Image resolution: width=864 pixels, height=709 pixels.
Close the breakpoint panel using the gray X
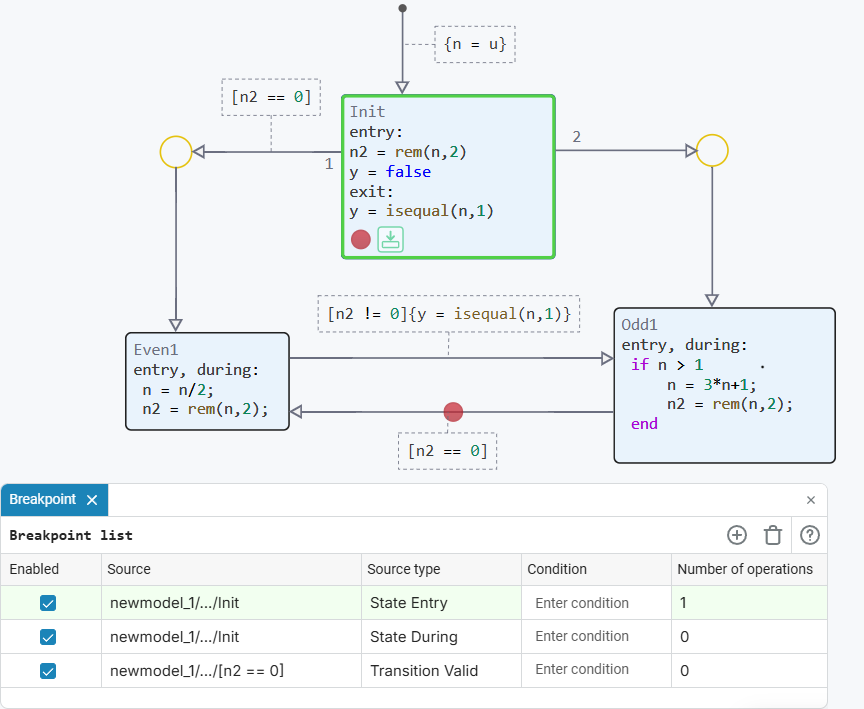[811, 500]
